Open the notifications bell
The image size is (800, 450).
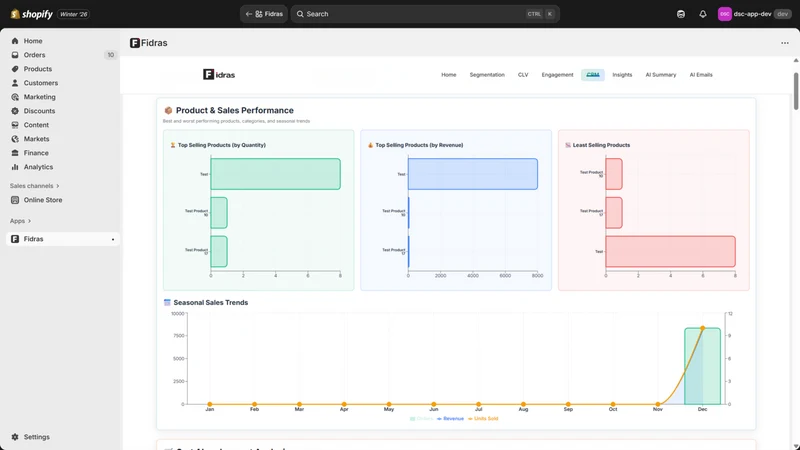point(703,14)
